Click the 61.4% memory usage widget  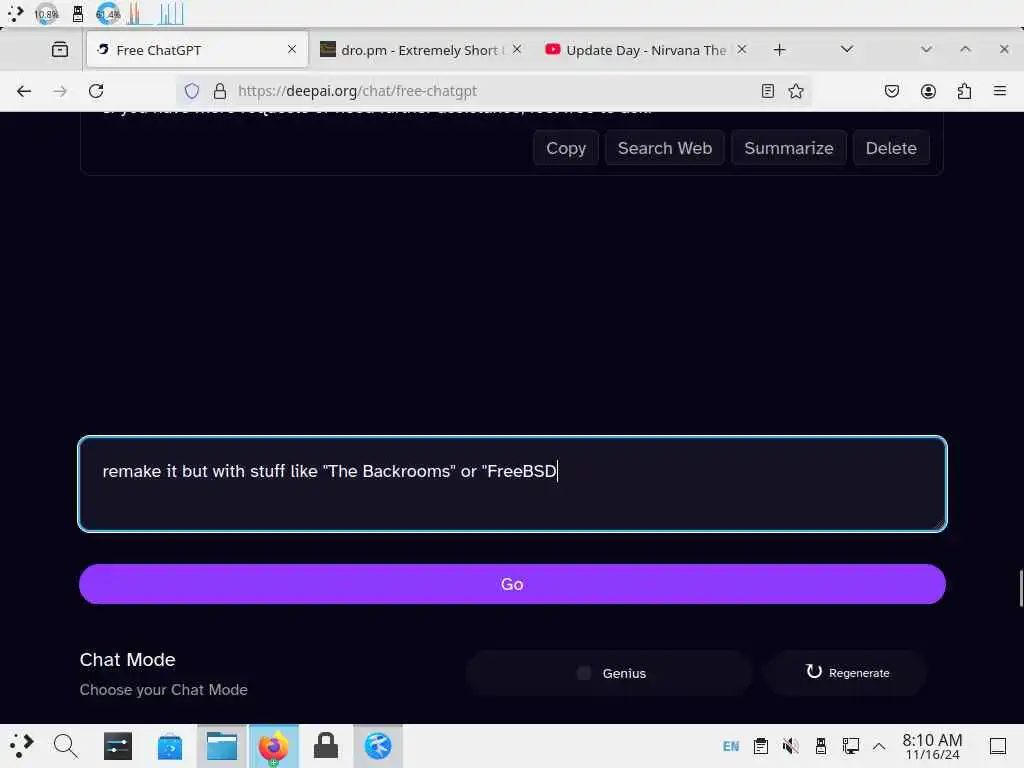click(x=108, y=14)
